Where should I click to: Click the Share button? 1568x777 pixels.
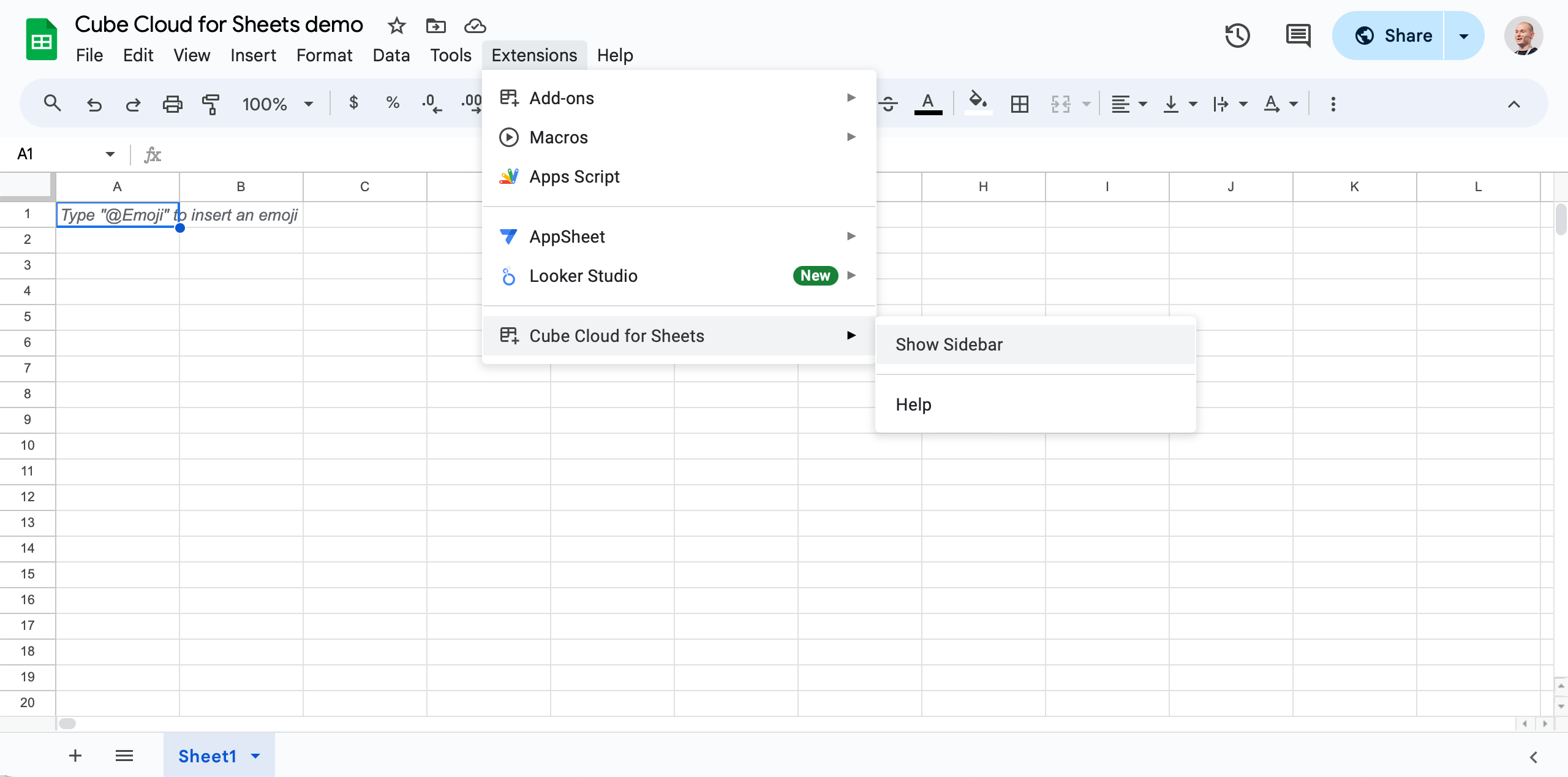coord(1388,36)
